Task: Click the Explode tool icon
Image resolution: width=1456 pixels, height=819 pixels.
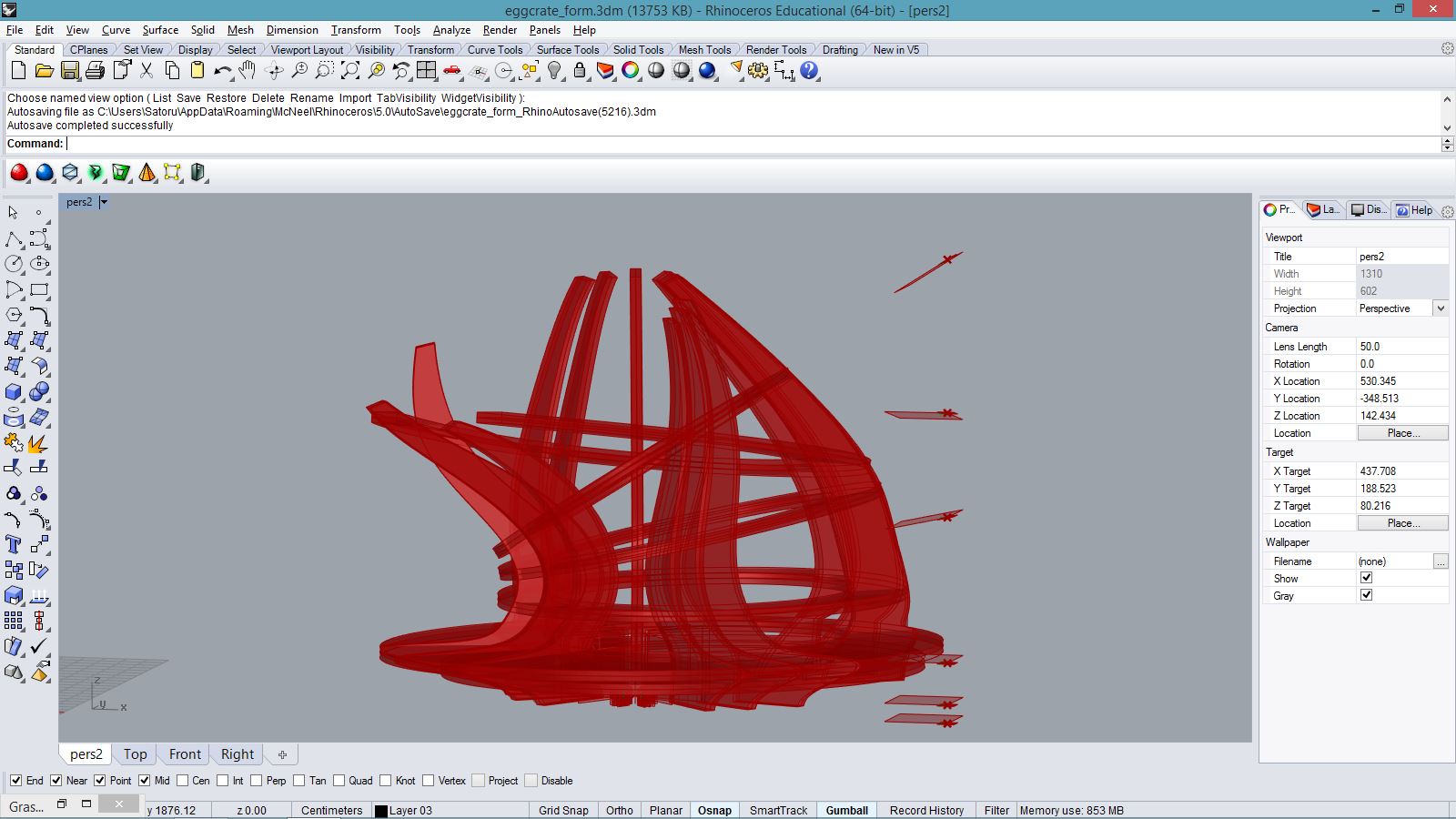Action: pyautogui.click(x=38, y=443)
